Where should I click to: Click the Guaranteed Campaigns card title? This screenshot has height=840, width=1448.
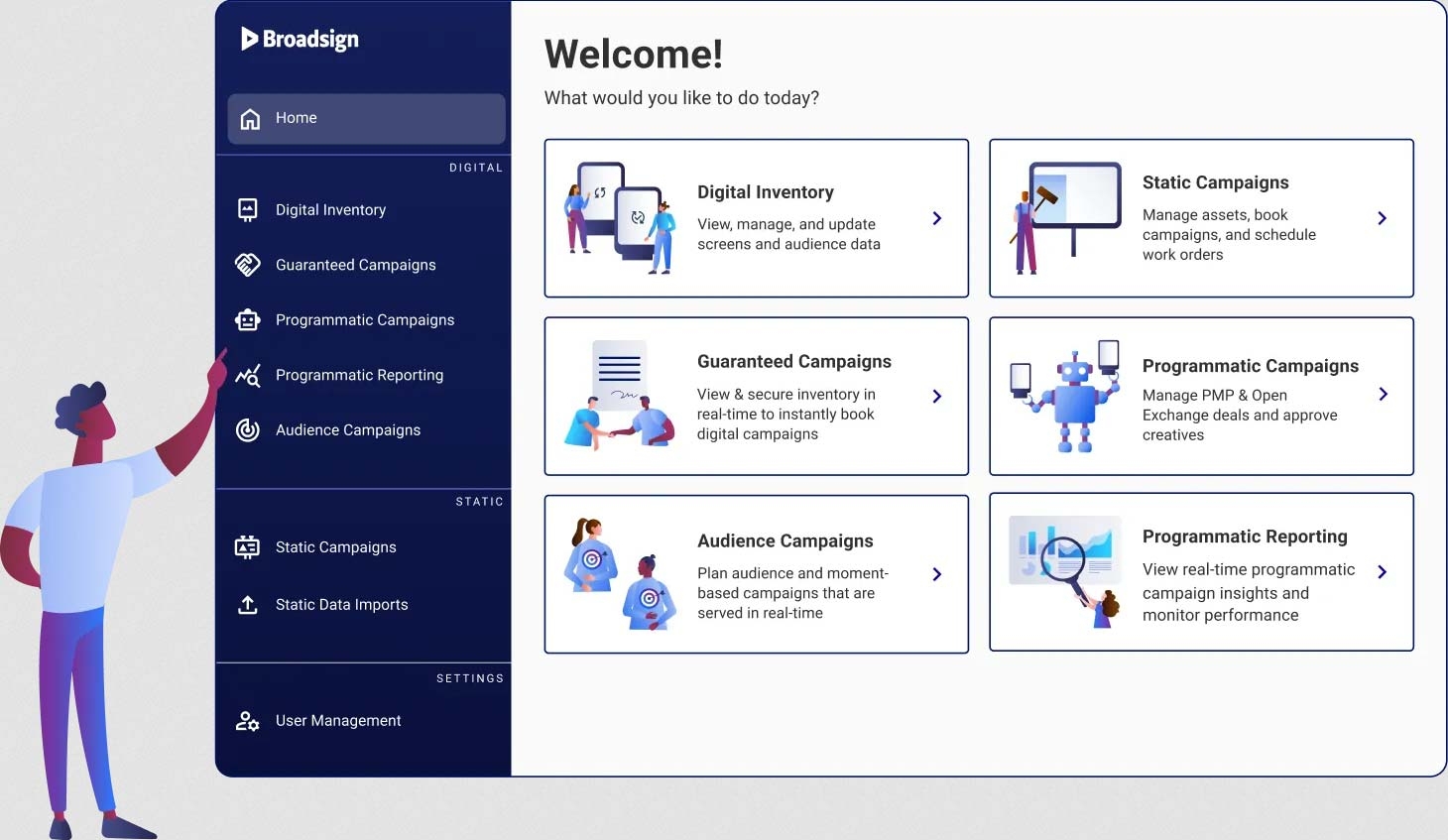coord(794,362)
